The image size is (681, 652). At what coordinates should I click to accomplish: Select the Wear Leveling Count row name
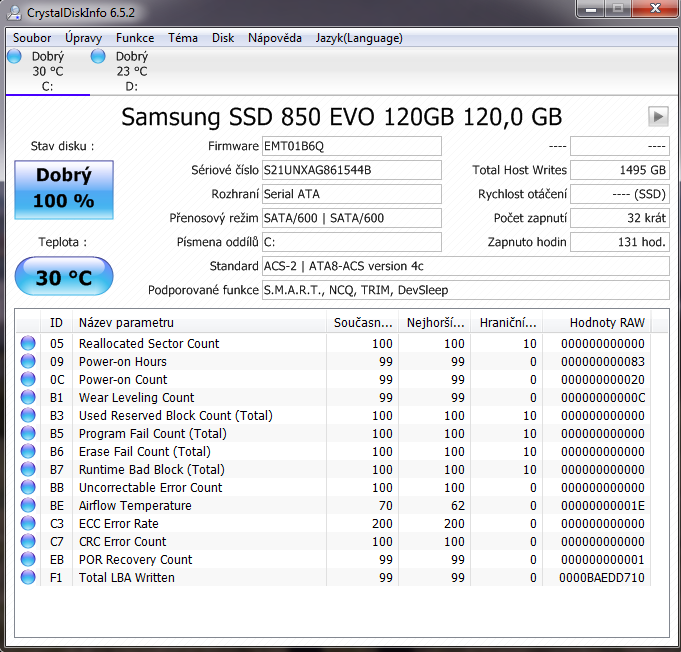coord(136,397)
